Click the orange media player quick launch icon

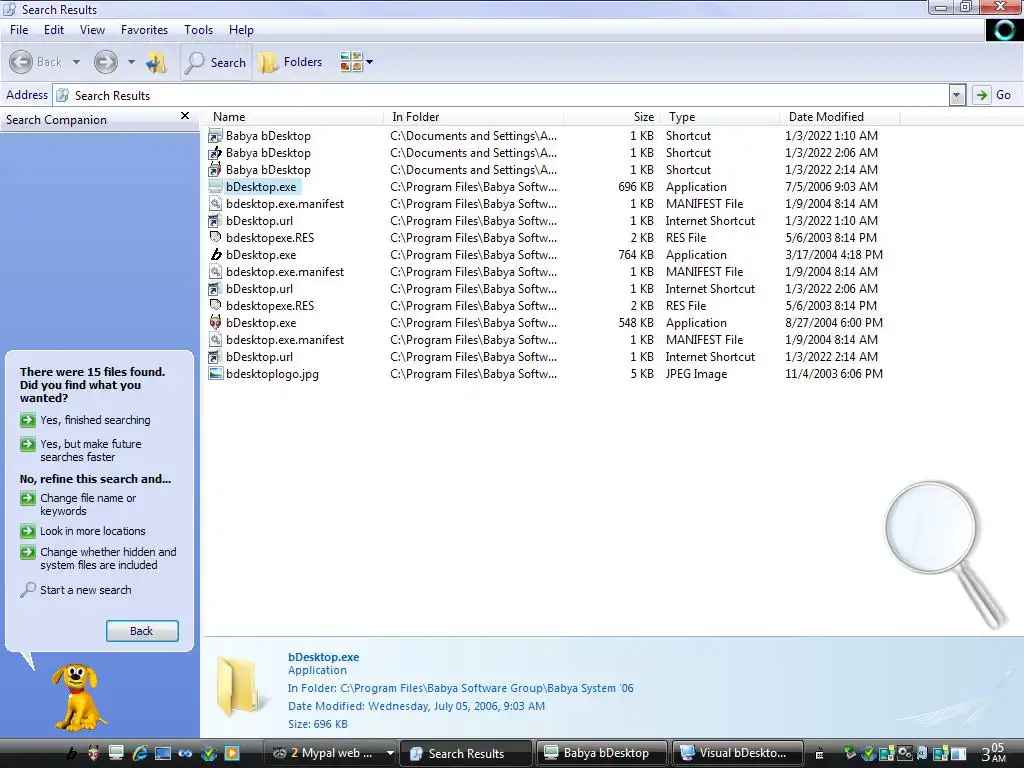(x=231, y=753)
